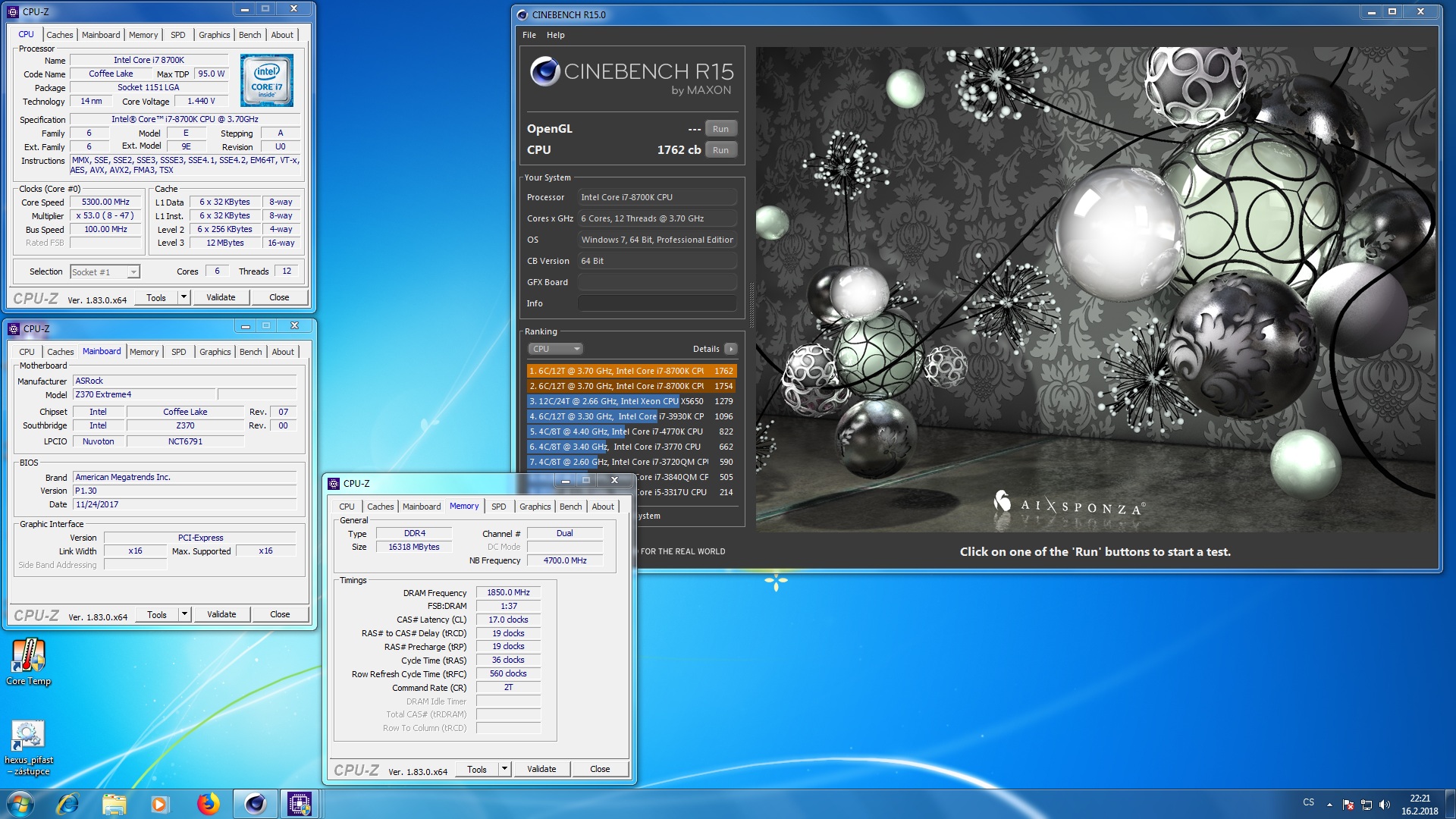Click motherboard model Z370 Extreme4
Image resolution: width=1456 pixels, height=819 pixels.
[x=145, y=394]
